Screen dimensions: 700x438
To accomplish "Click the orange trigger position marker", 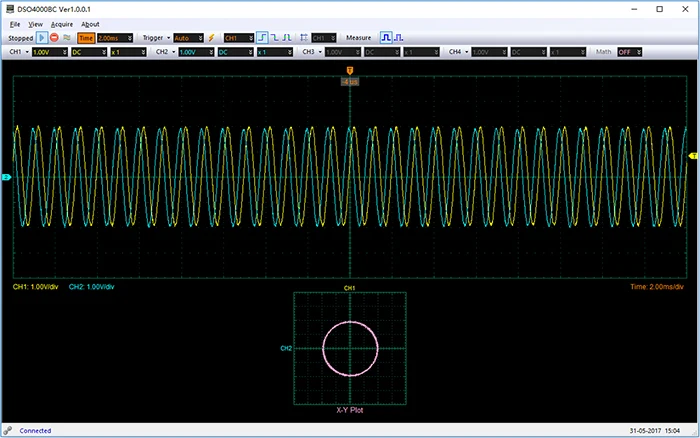I will 349,69.
